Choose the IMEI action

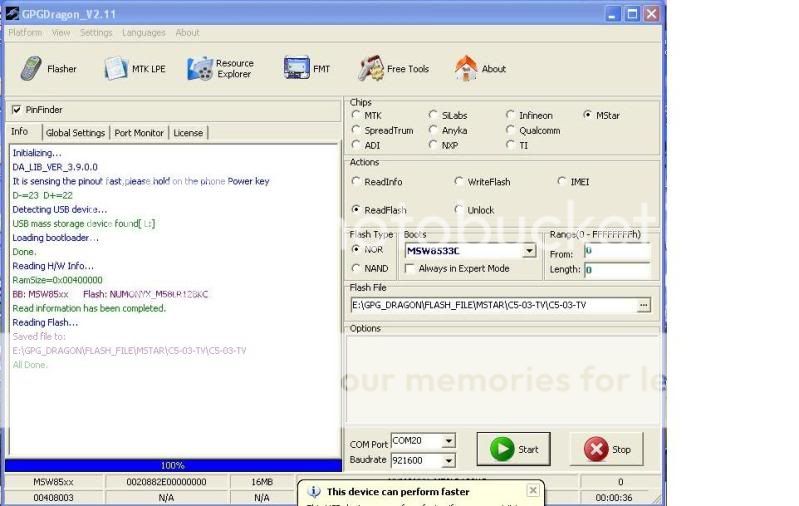(x=562, y=181)
